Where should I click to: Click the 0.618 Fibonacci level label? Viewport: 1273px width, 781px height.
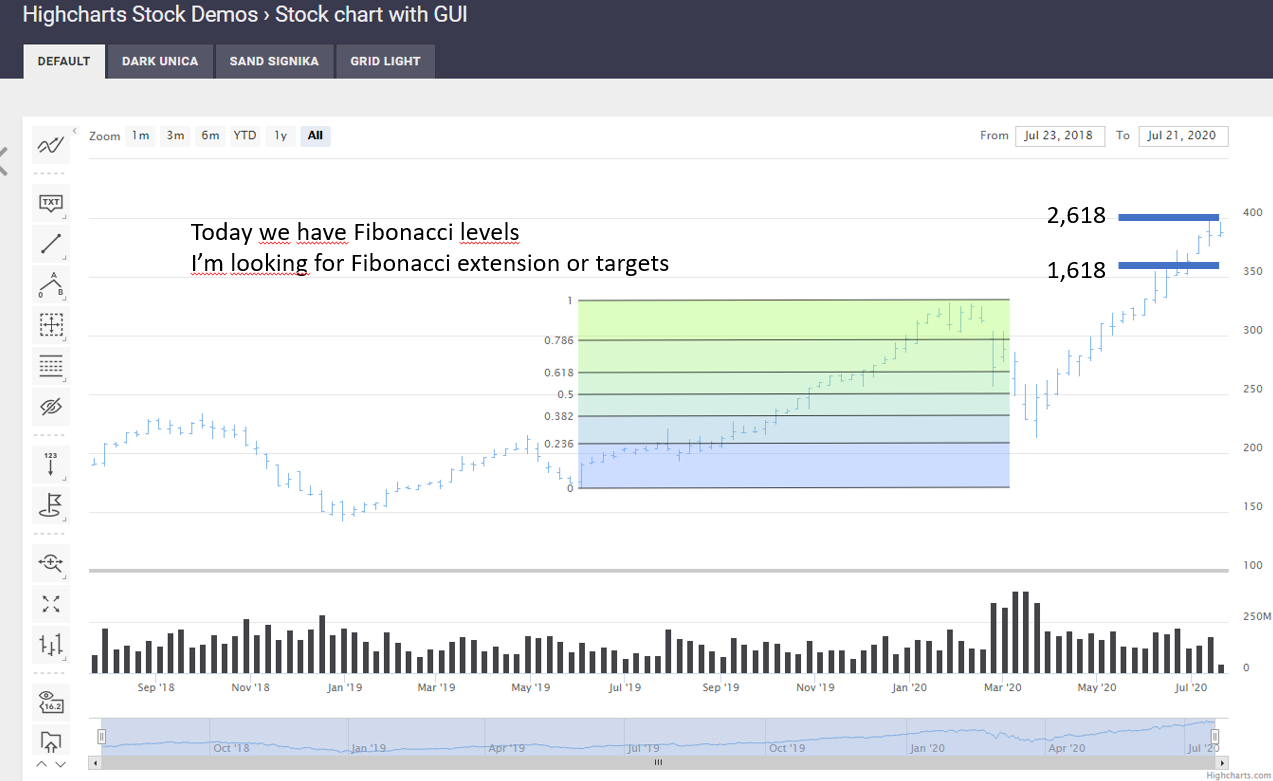(559, 373)
